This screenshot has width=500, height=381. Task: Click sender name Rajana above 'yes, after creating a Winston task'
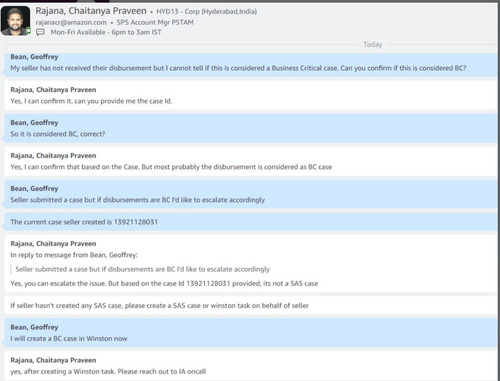tap(53, 361)
